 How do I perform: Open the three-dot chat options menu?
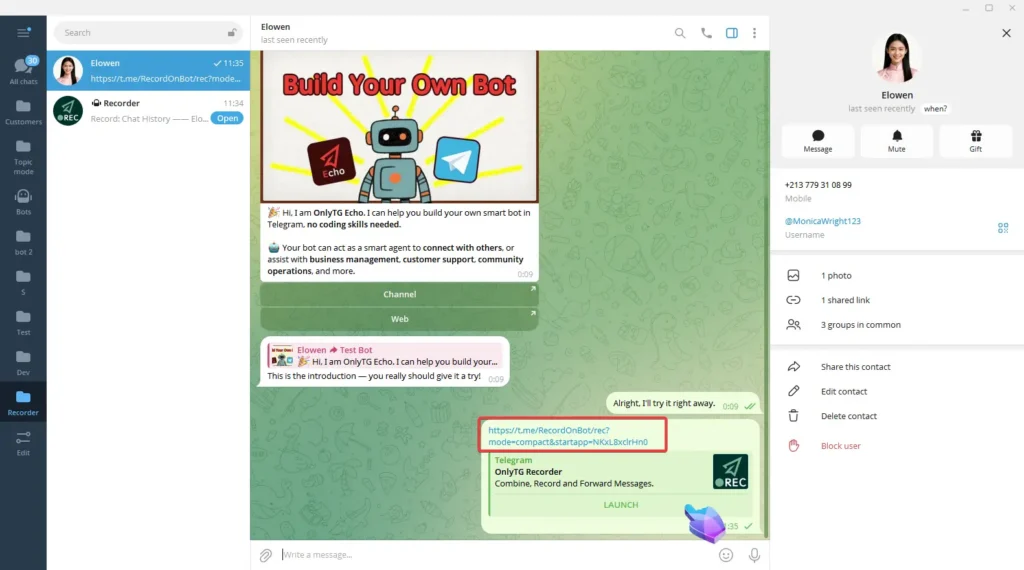click(754, 33)
